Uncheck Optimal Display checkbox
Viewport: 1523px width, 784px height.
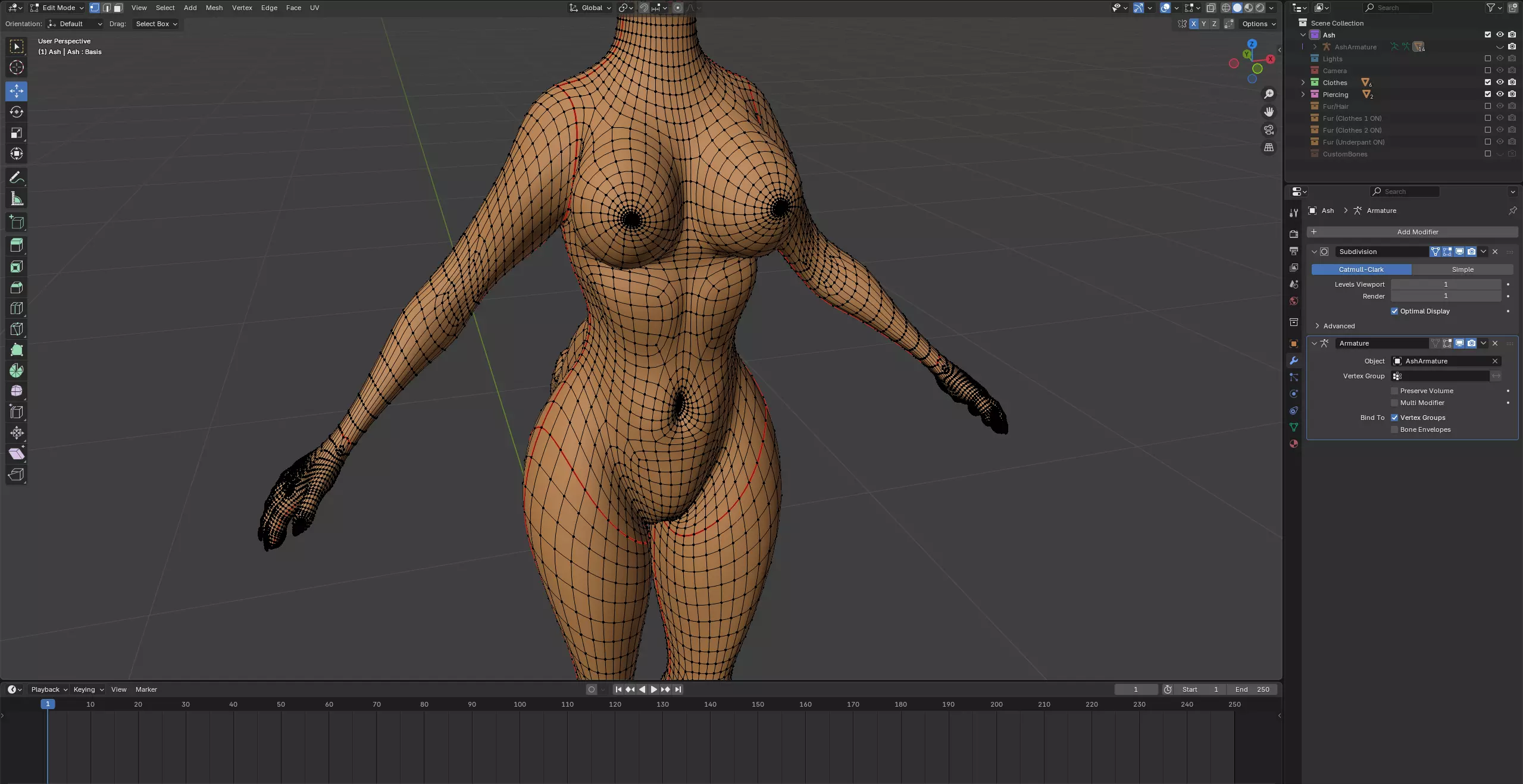click(1394, 311)
